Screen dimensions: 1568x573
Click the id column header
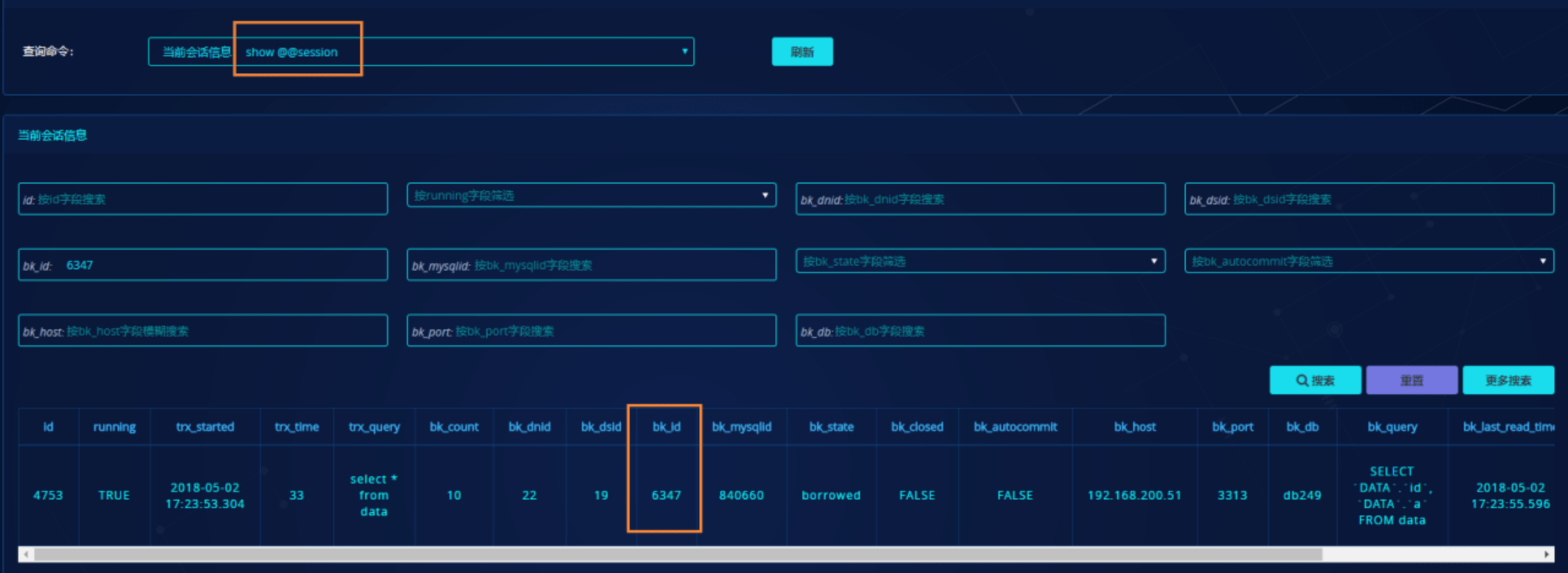[x=48, y=427]
